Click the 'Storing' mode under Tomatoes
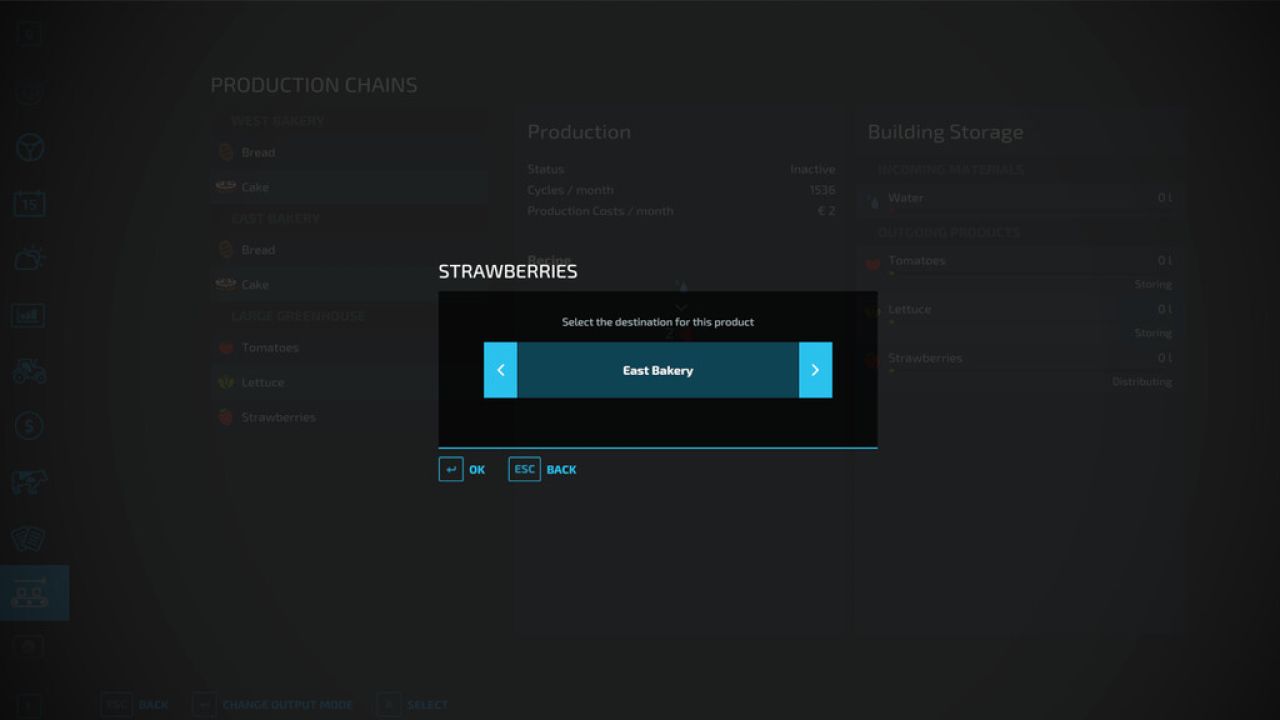 tap(1153, 284)
